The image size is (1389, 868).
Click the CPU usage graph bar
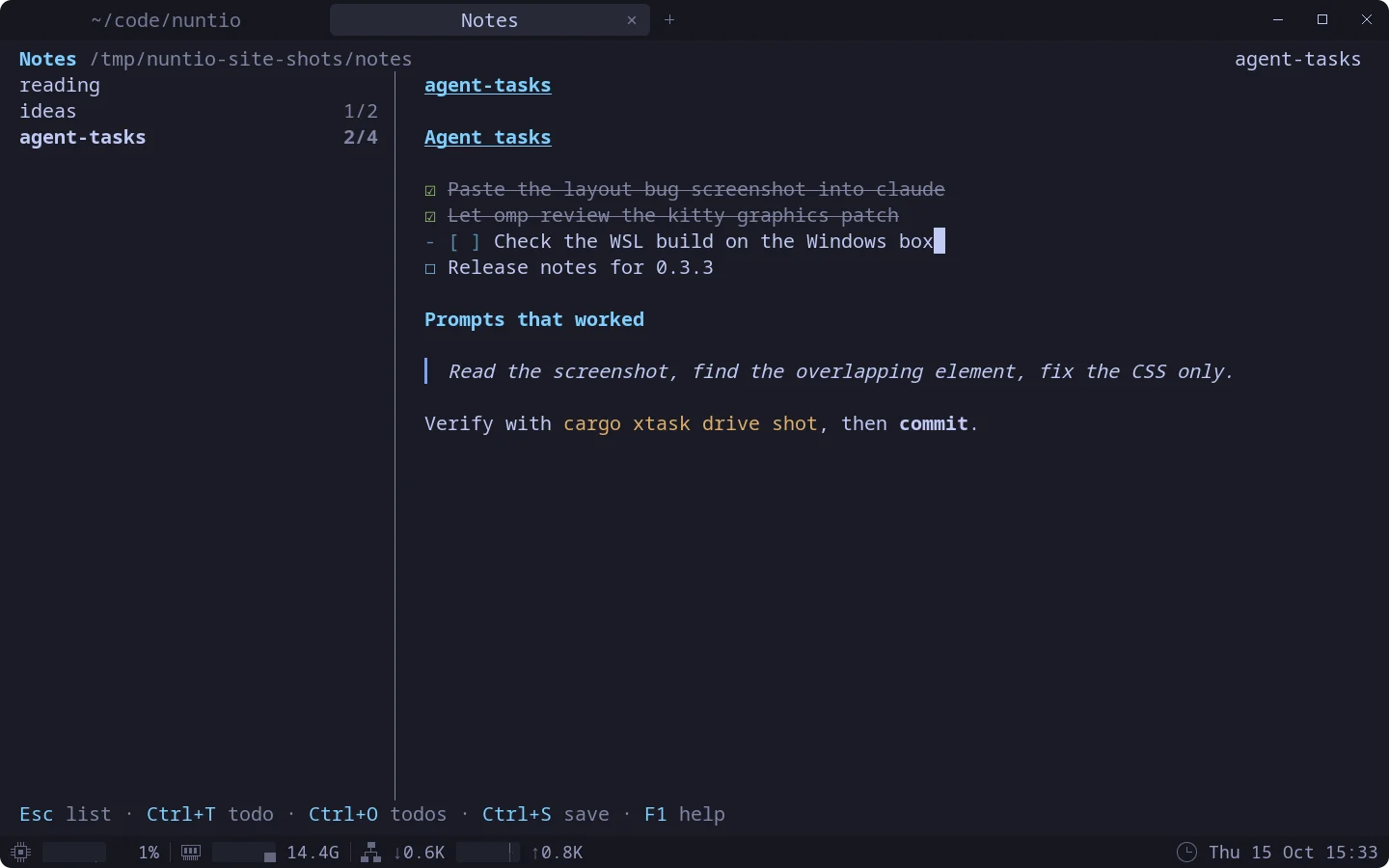(x=74, y=853)
